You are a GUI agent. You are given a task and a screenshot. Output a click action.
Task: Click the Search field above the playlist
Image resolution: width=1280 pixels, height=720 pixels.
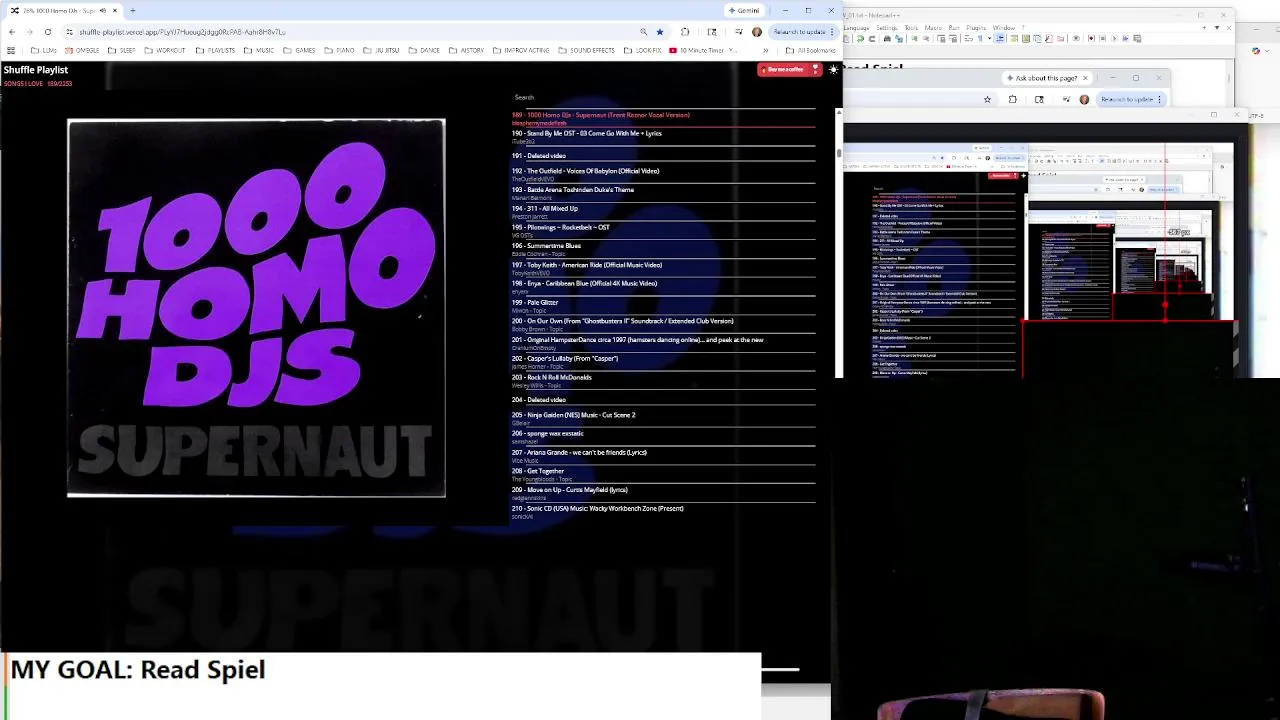coord(663,97)
